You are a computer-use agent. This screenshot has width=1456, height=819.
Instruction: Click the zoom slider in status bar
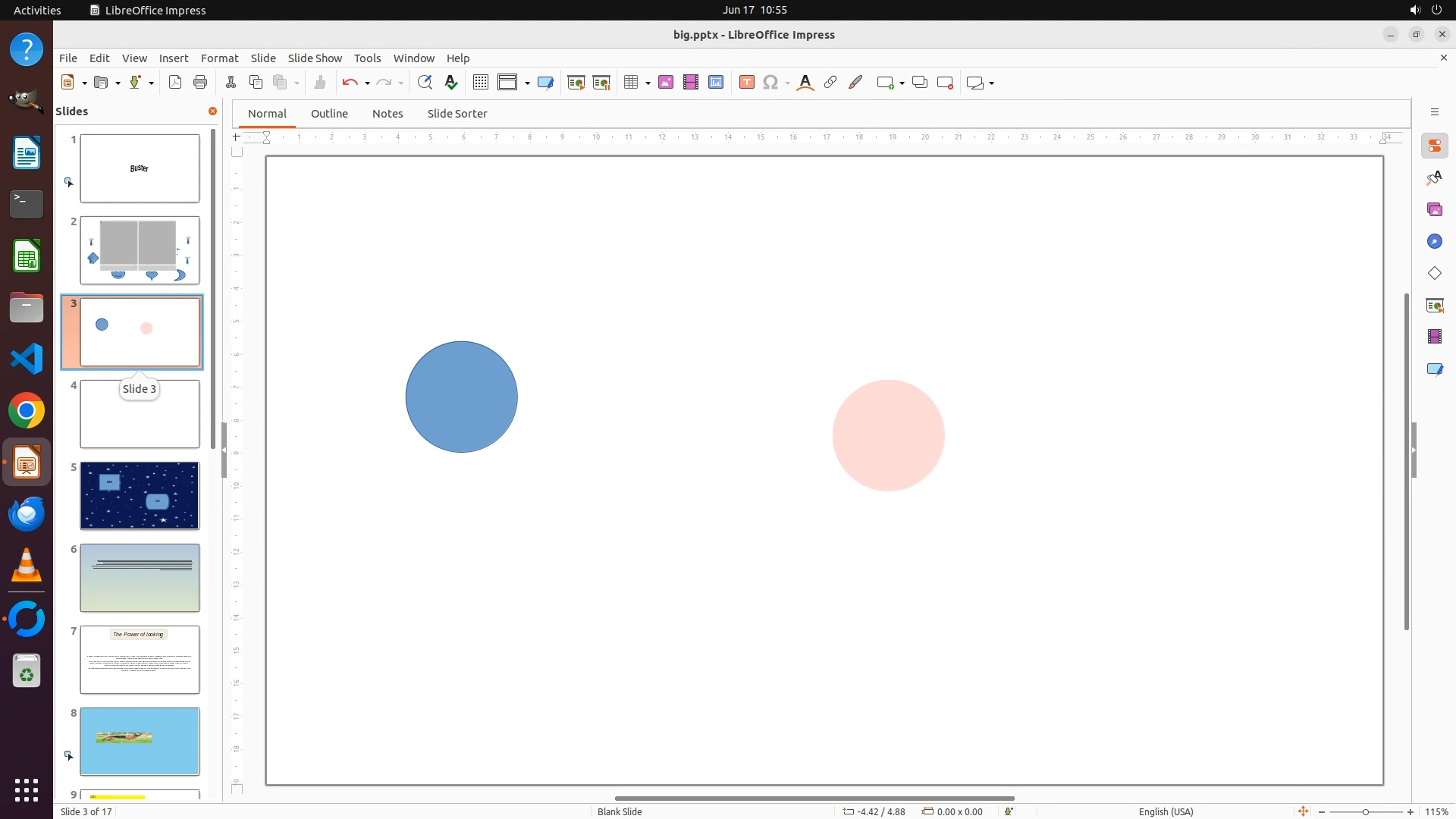(1365, 812)
